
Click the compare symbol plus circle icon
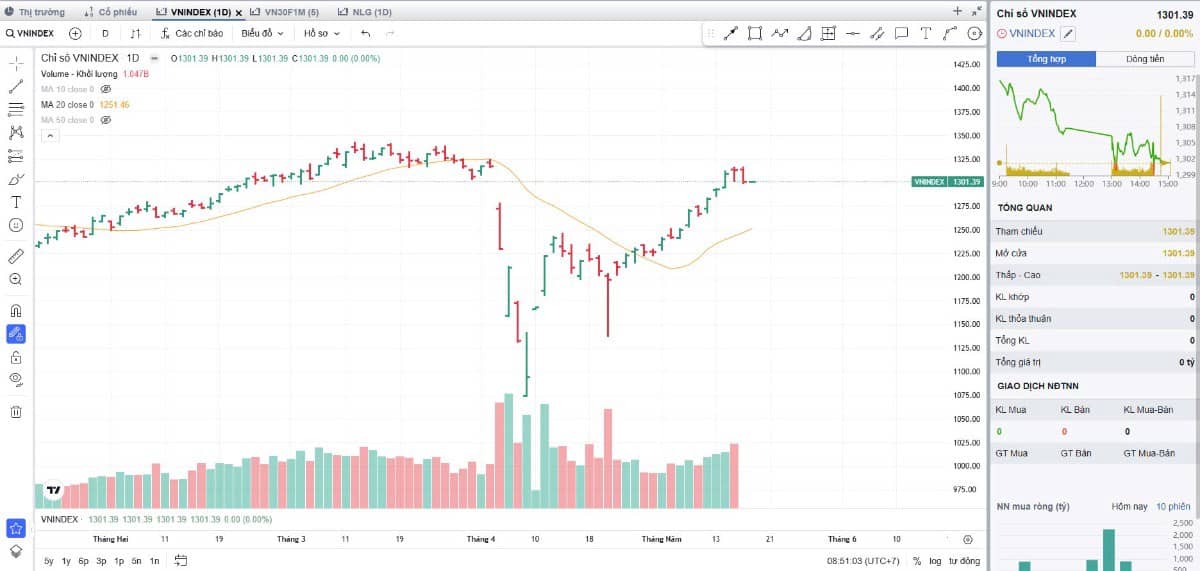75,33
